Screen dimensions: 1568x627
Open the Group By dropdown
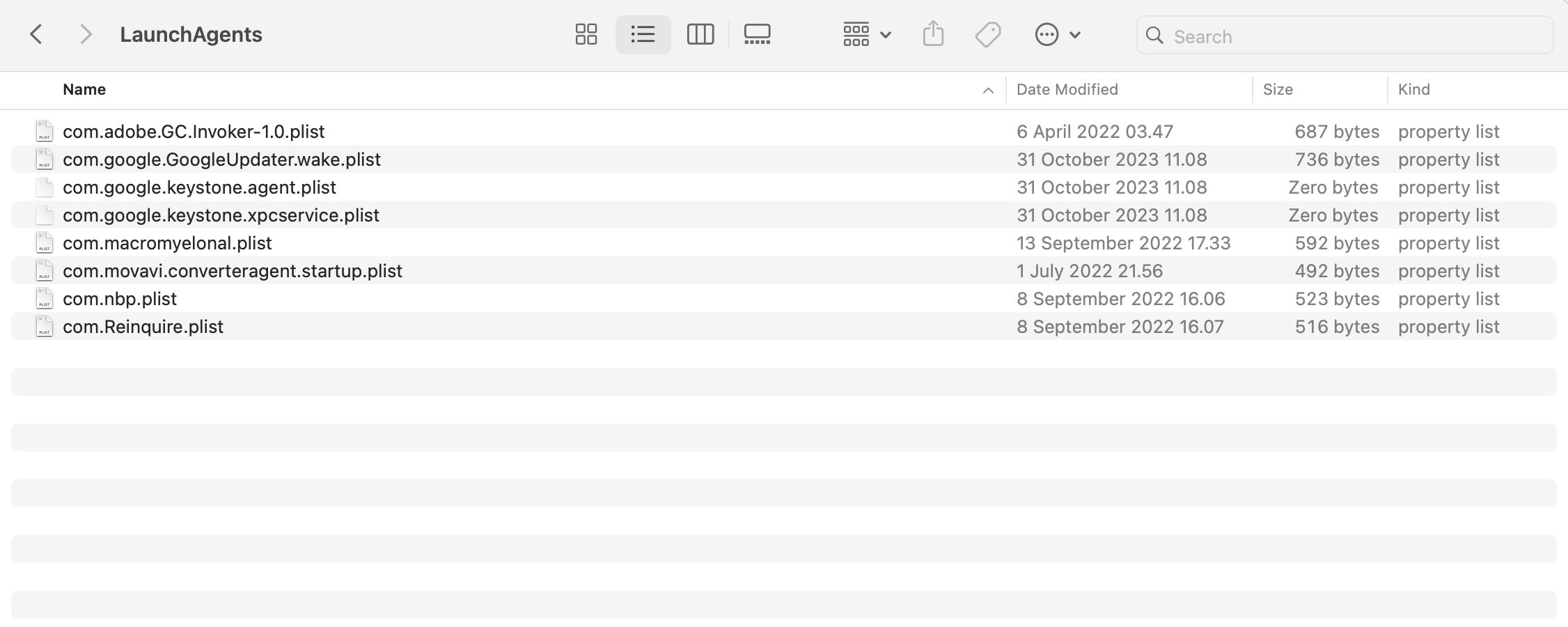pos(867,34)
